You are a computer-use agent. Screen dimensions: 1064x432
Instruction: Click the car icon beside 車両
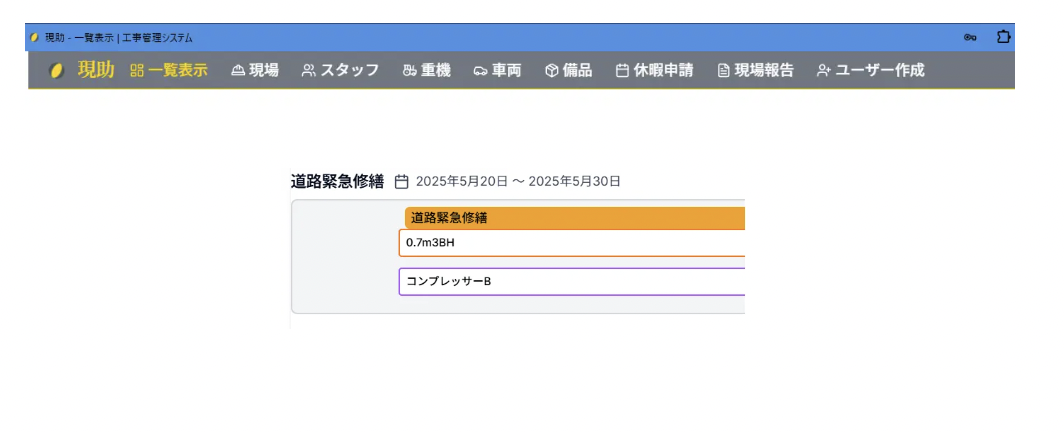point(481,71)
